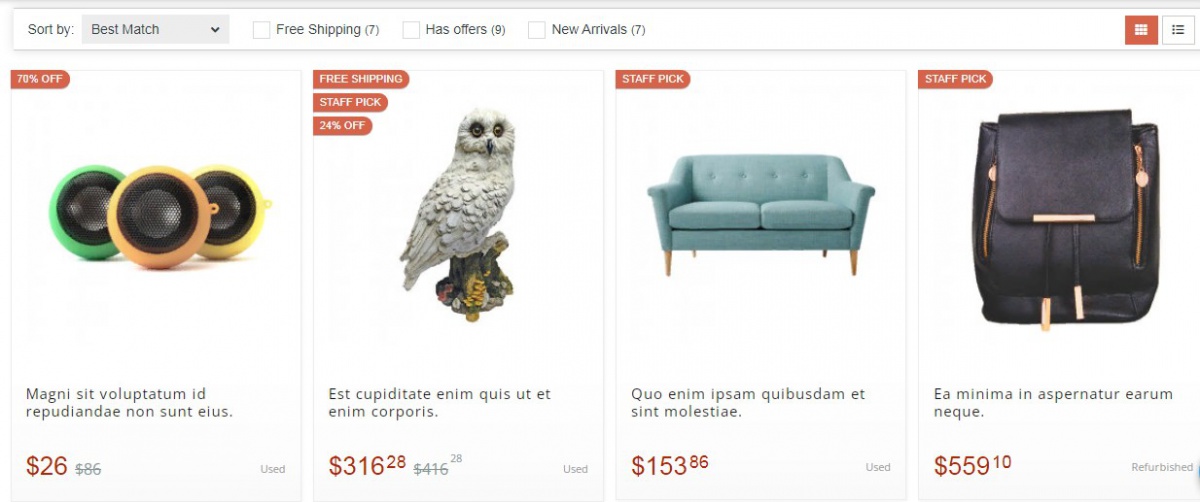Open "Magni sit voluptatum id repudiandae" product link
The height and width of the screenshot is (502, 1200).
(129, 403)
